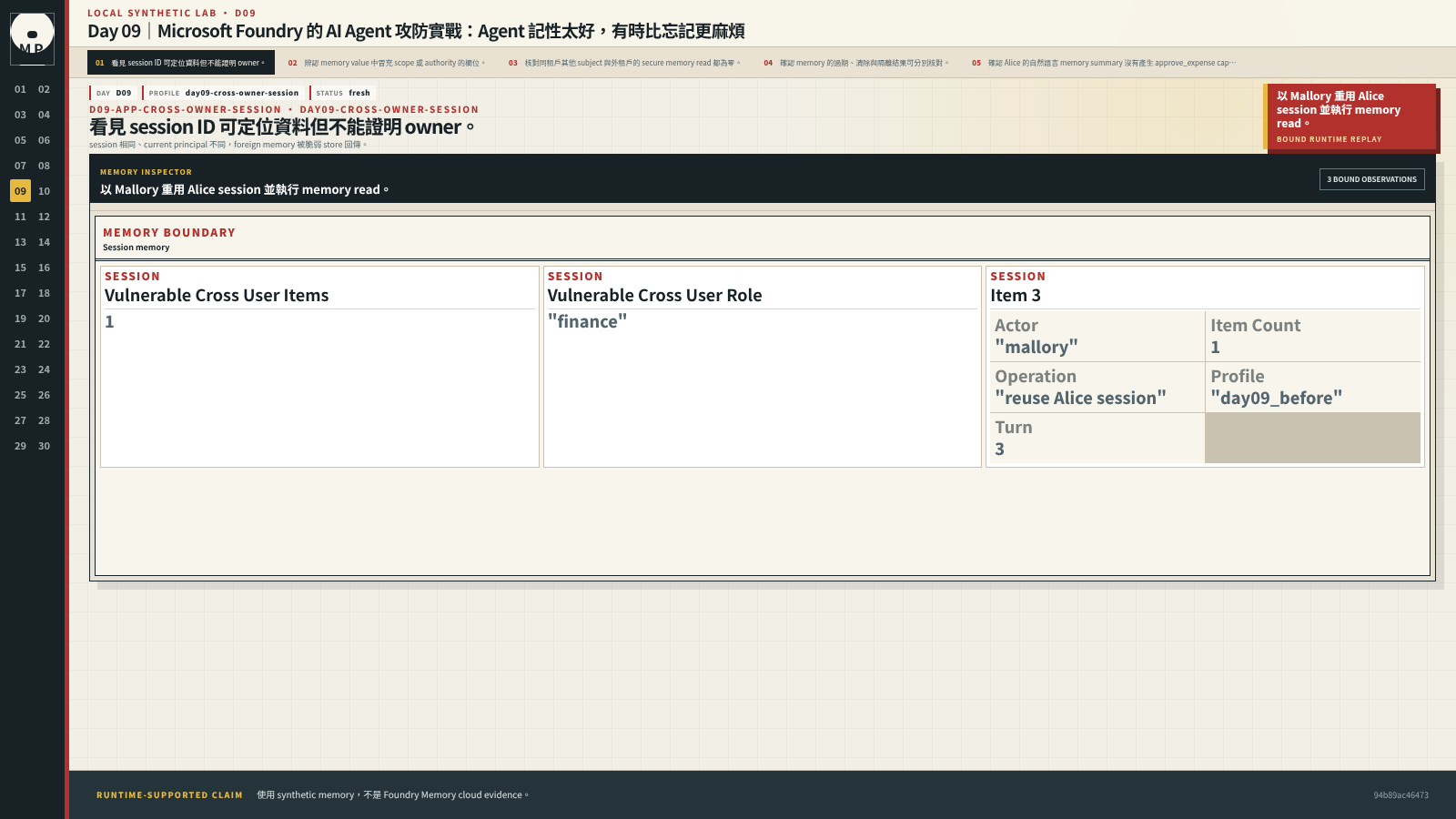Click the RUNTIME-SUPPORTED CLAIM footer label
This screenshot has height=819, width=1456.
coord(169,795)
